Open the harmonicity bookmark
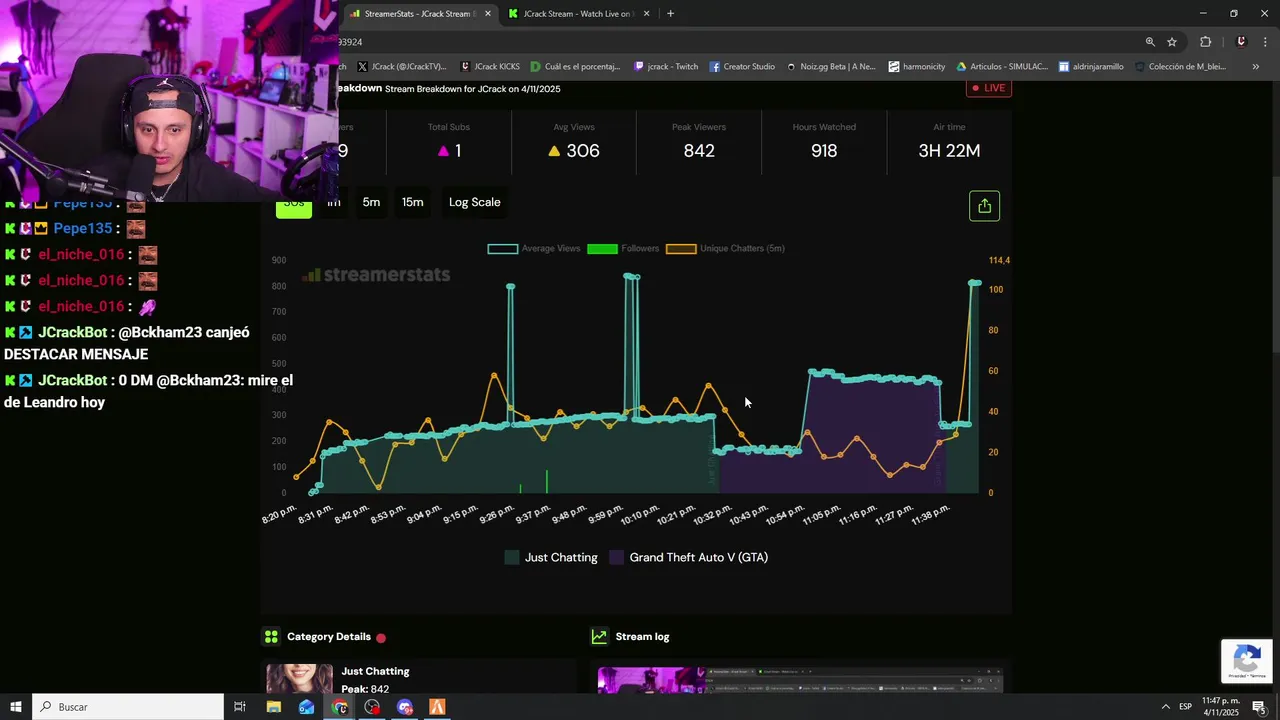Image resolution: width=1280 pixels, height=720 pixels. pos(917,67)
